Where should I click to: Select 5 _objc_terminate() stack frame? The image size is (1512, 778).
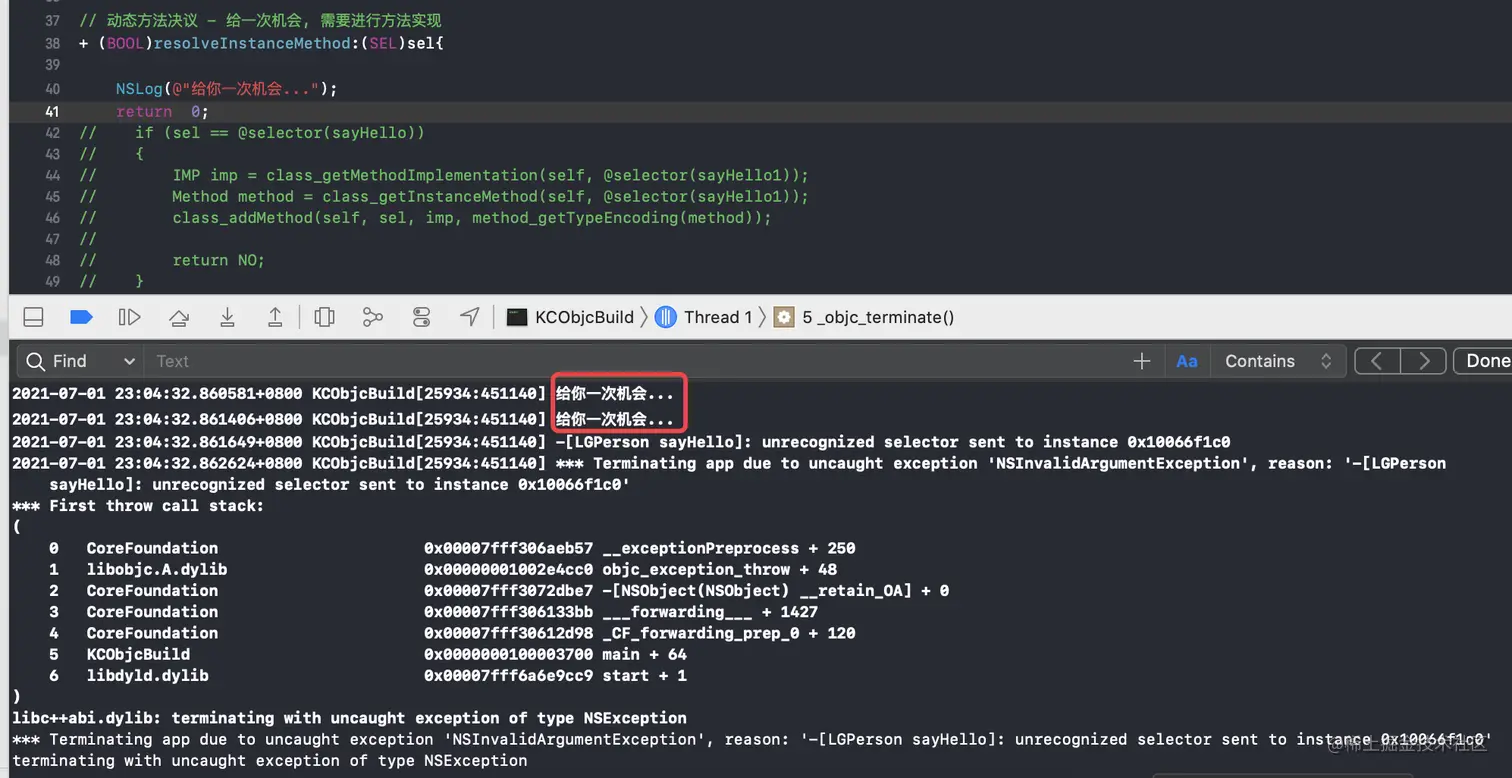point(864,317)
